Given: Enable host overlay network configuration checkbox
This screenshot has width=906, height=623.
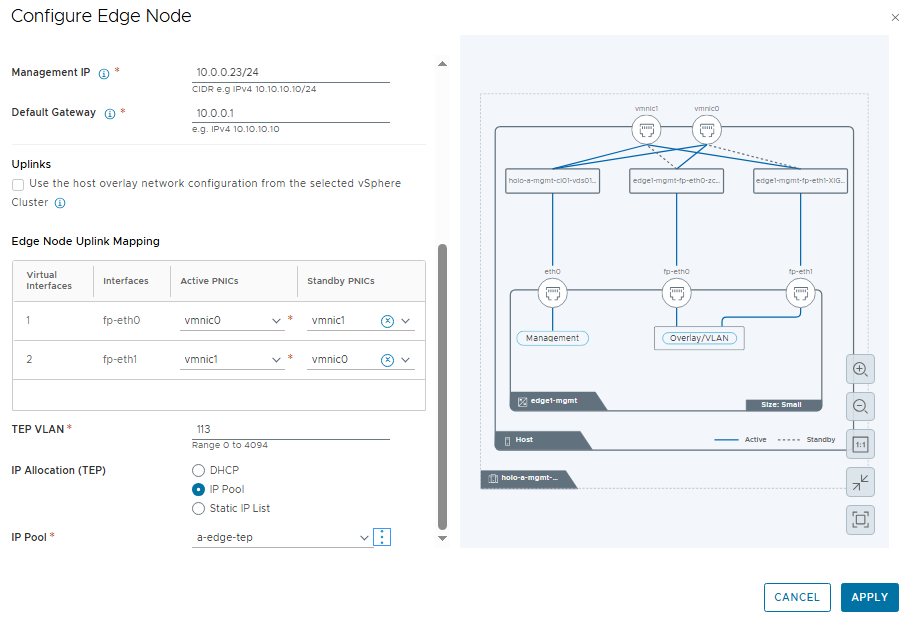Looking at the screenshot, I should pos(18,184).
